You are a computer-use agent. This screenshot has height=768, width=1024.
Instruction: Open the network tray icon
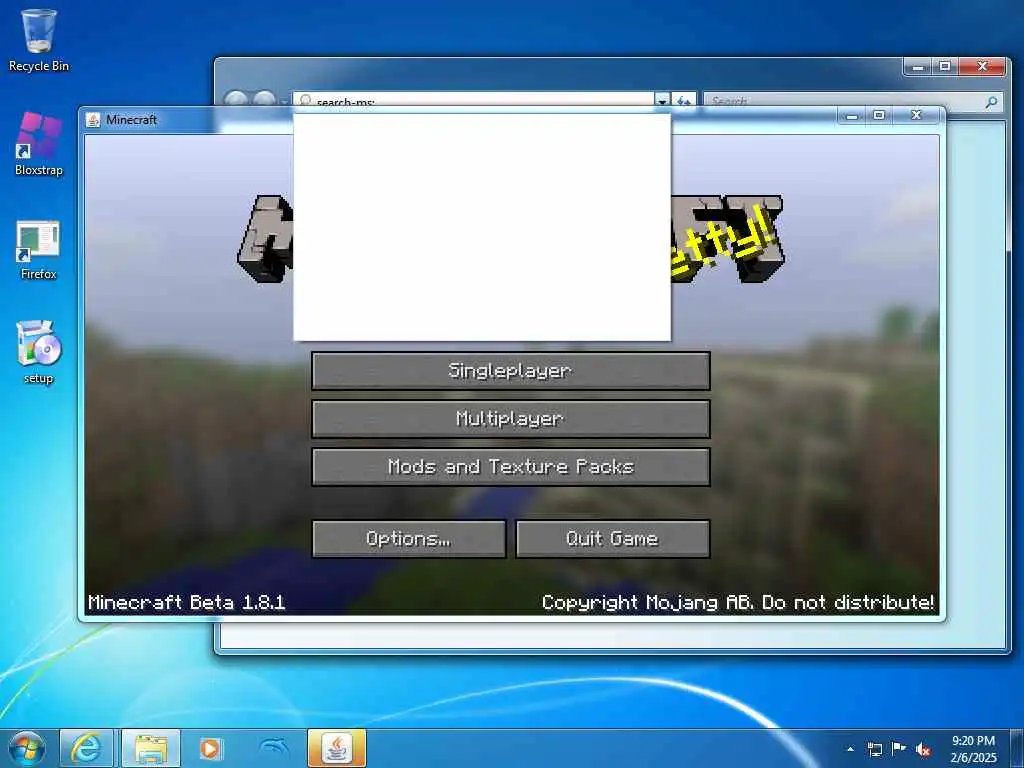tap(874, 749)
